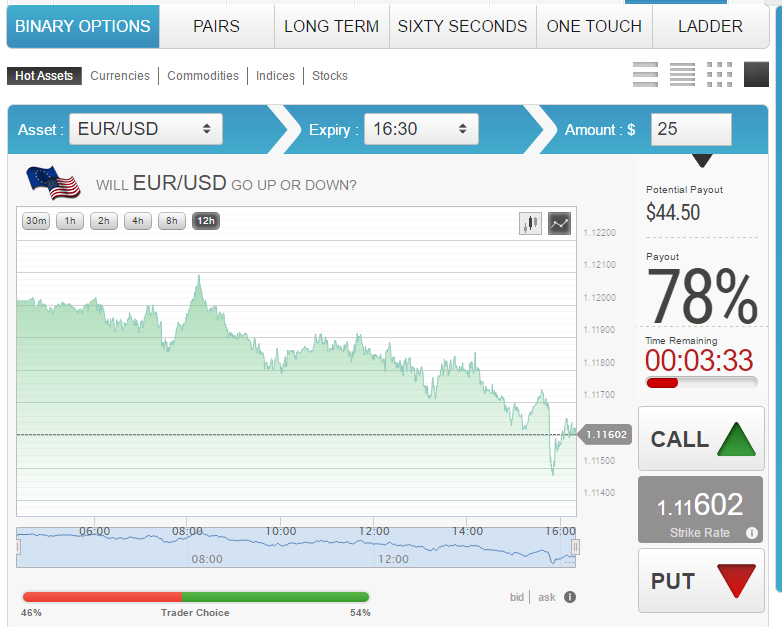Toggle the 12h chart timeframe

(206, 221)
